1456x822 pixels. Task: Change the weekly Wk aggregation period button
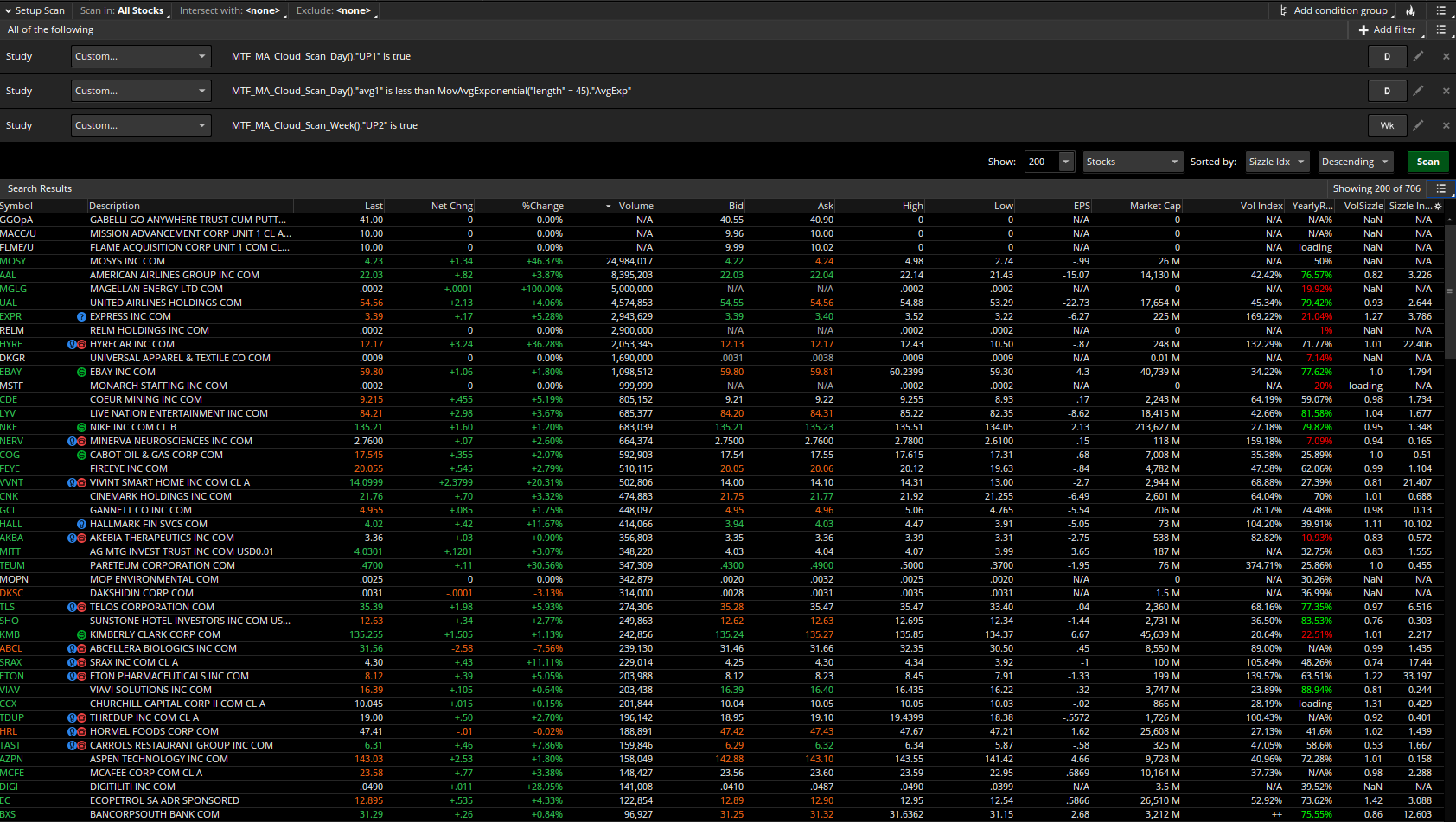click(1387, 125)
